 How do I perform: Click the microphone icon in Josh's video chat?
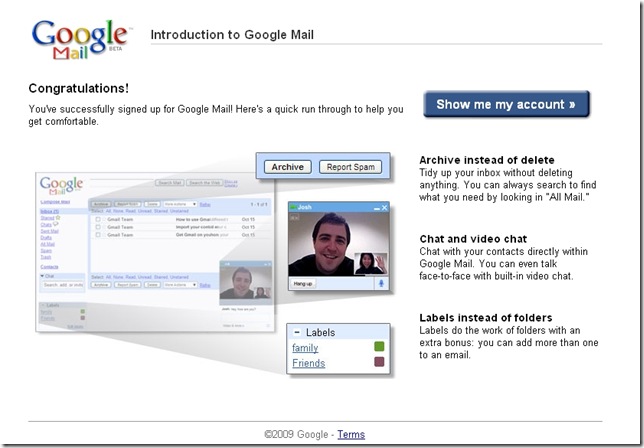tap(381, 283)
